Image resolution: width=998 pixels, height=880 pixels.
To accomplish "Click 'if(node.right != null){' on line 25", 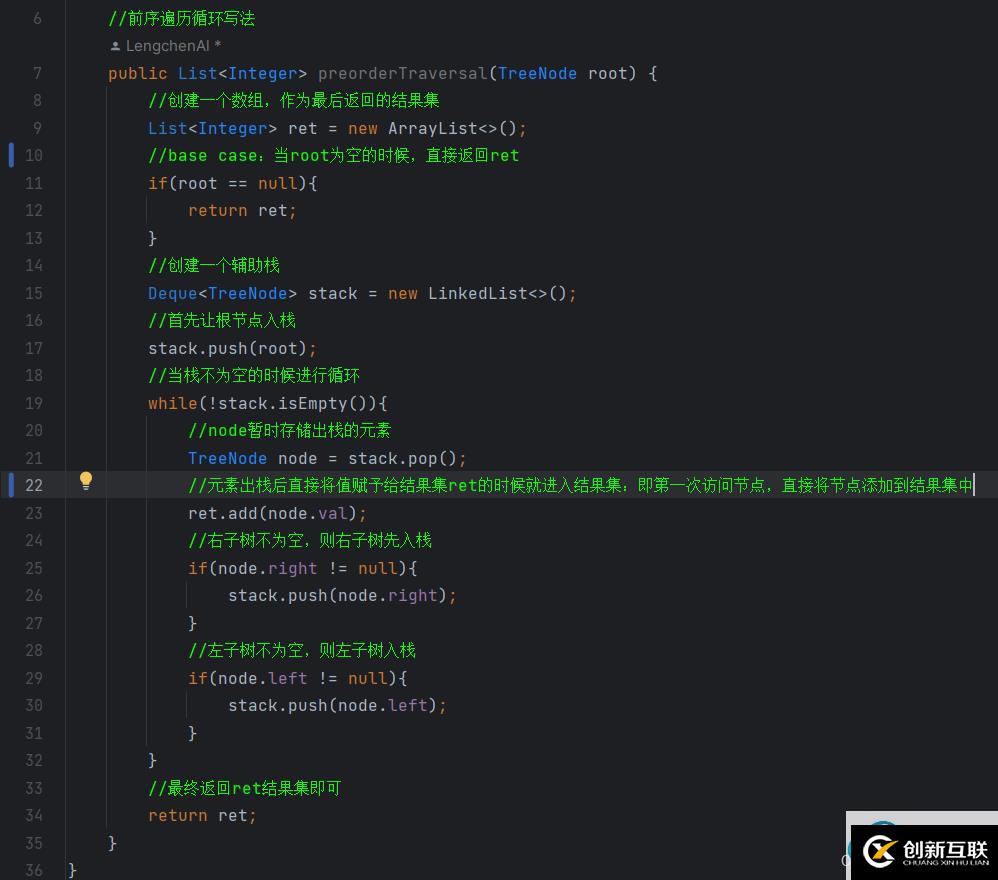I will tap(303, 568).
